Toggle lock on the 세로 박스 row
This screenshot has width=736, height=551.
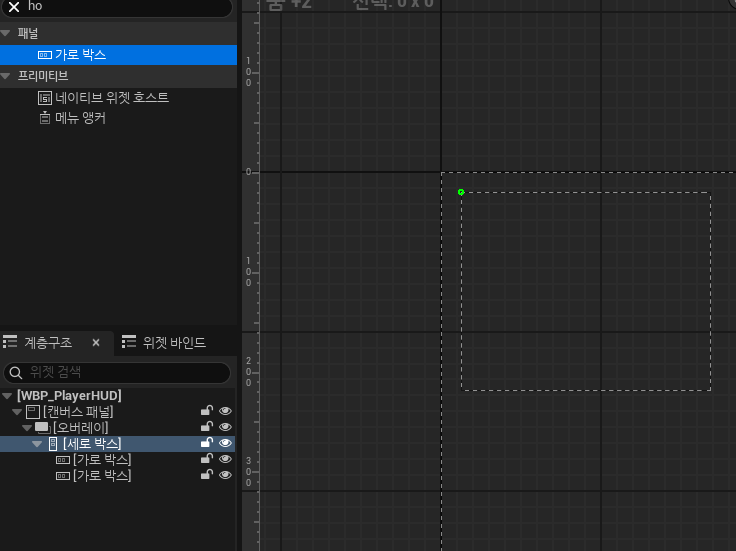pyautogui.click(x=207, y=442)
